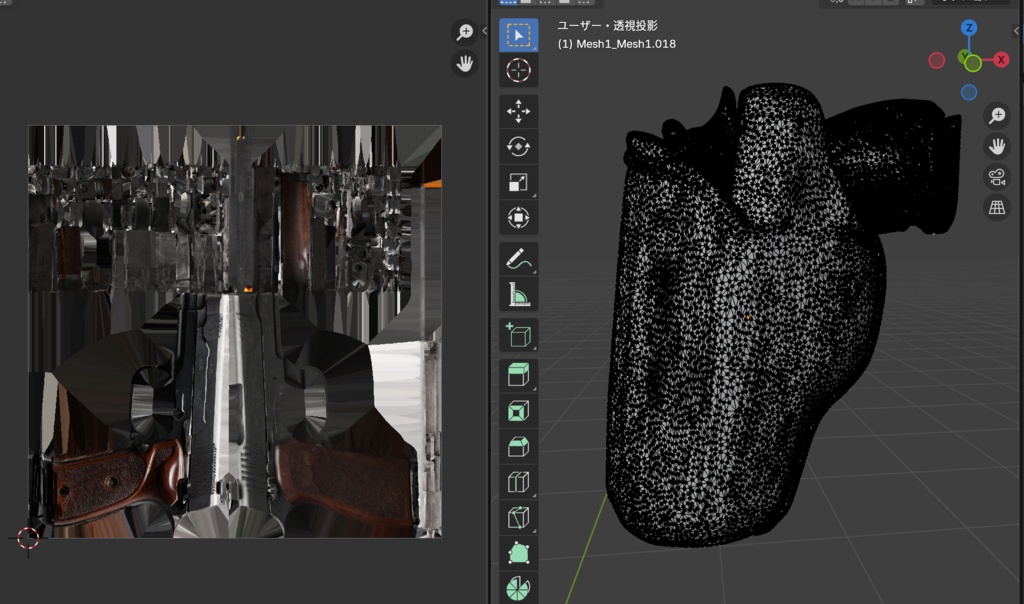Screen dimensions: 1024x604
Task: Pick the Scale tool
Action: click(519, 182)
